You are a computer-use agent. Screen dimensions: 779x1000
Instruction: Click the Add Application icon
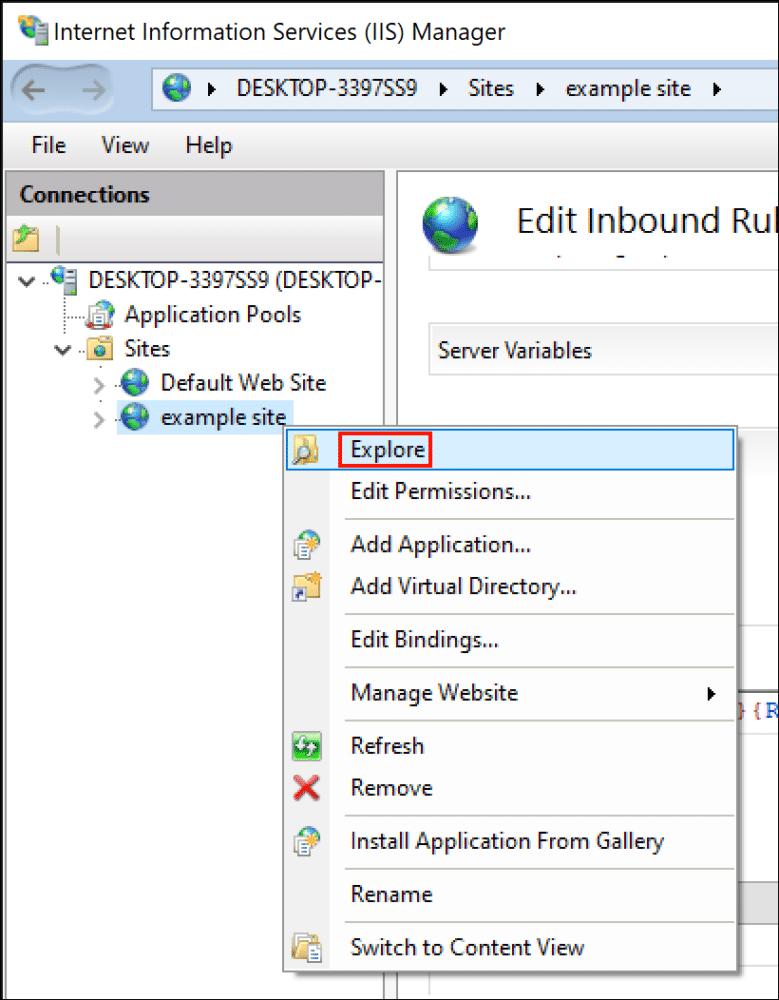point(309,544)
